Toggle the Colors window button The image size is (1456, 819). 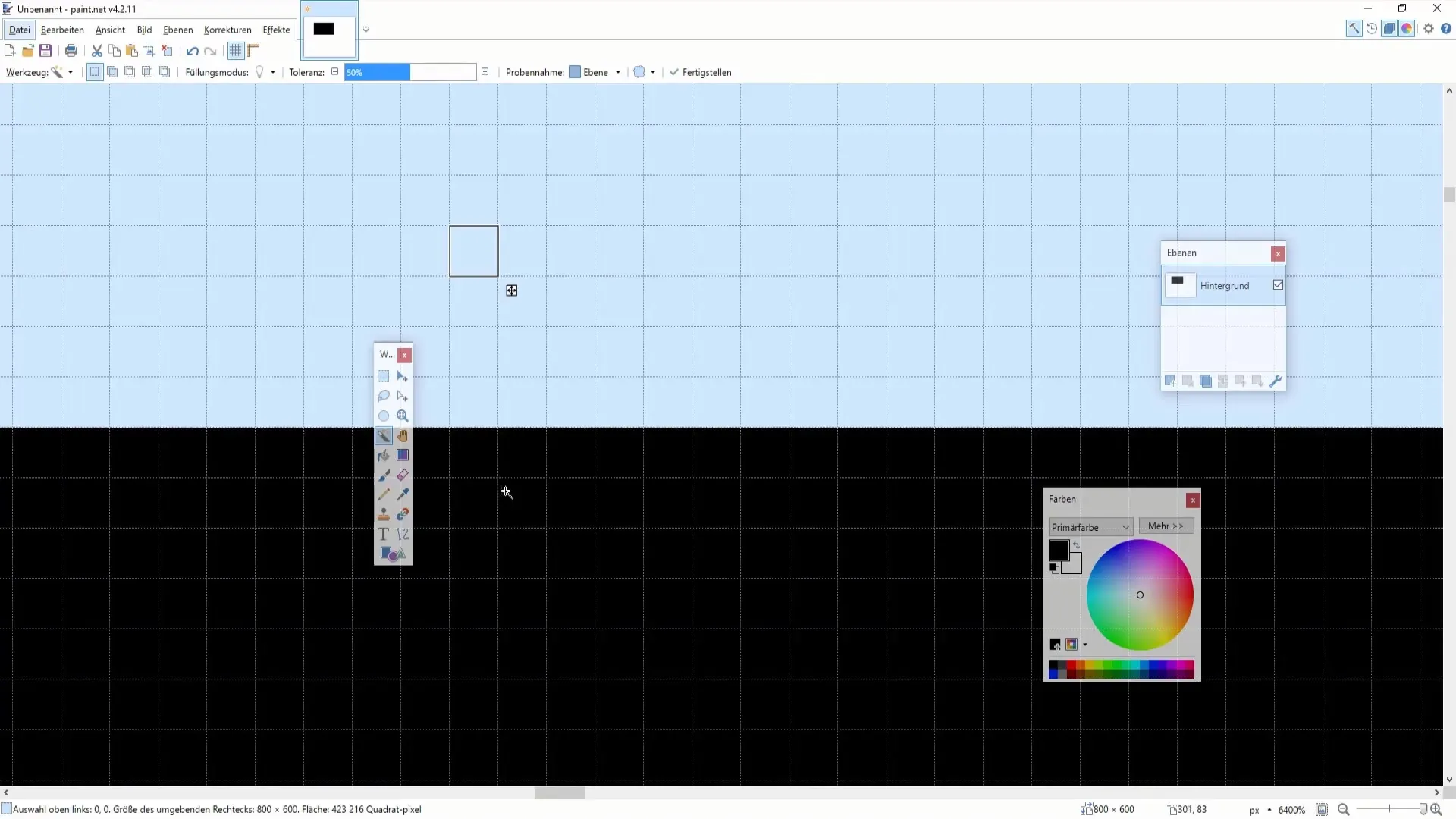[x=1407, y=29]
